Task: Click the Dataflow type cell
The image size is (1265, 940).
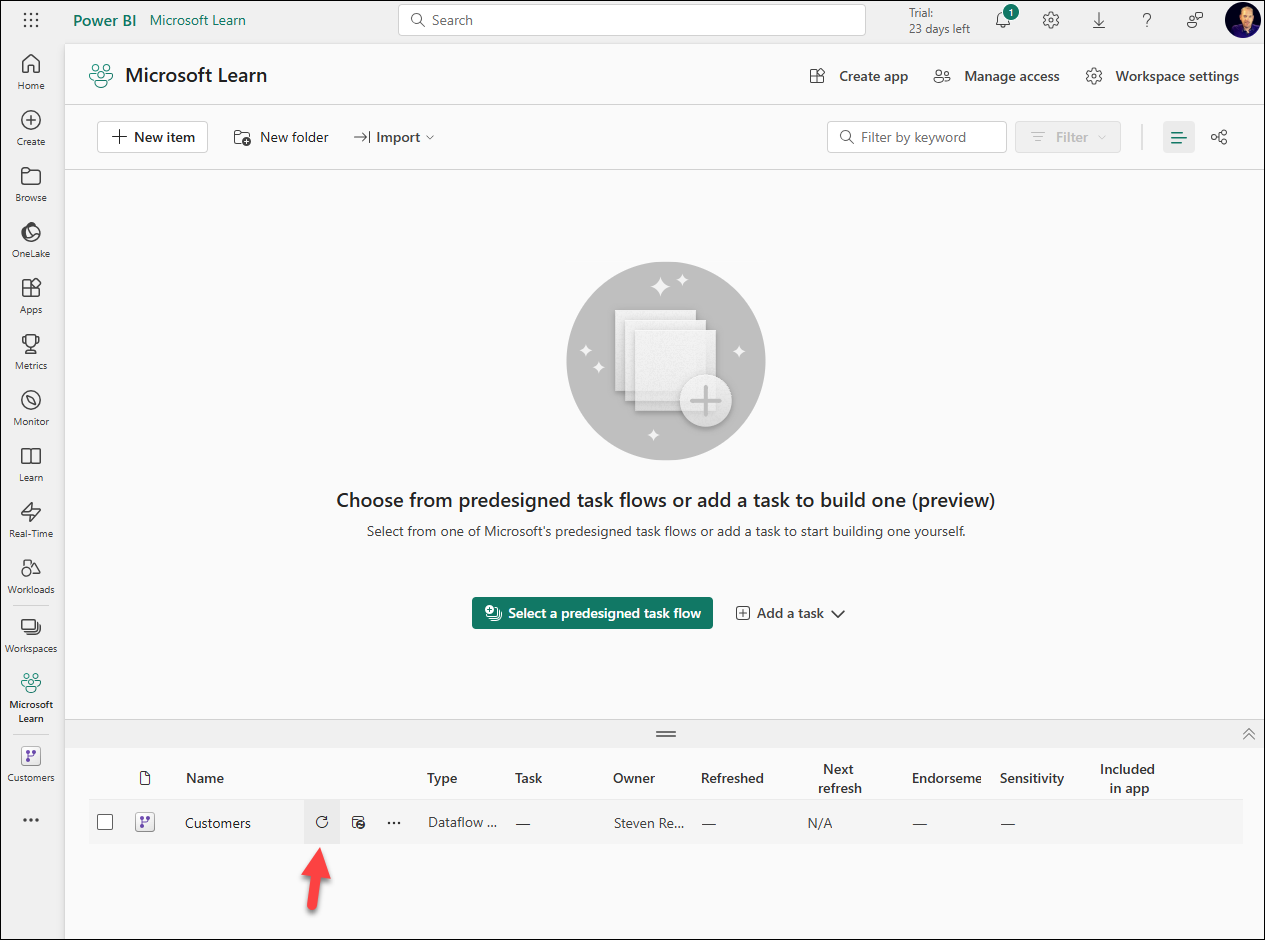Action: (463, 823)
